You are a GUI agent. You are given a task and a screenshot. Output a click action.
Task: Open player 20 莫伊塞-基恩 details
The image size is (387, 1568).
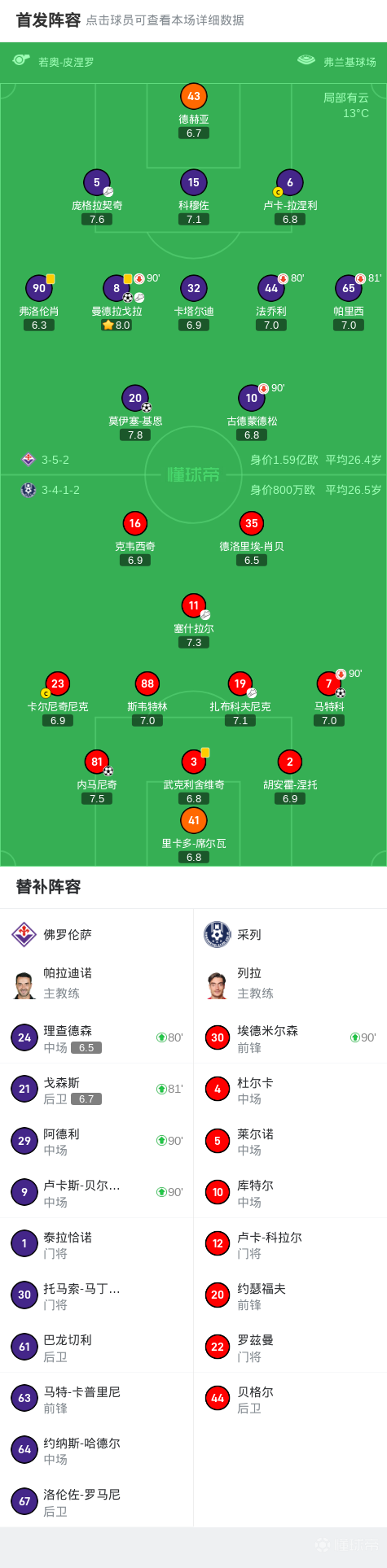pyautogui.click(x=135, y=398)
